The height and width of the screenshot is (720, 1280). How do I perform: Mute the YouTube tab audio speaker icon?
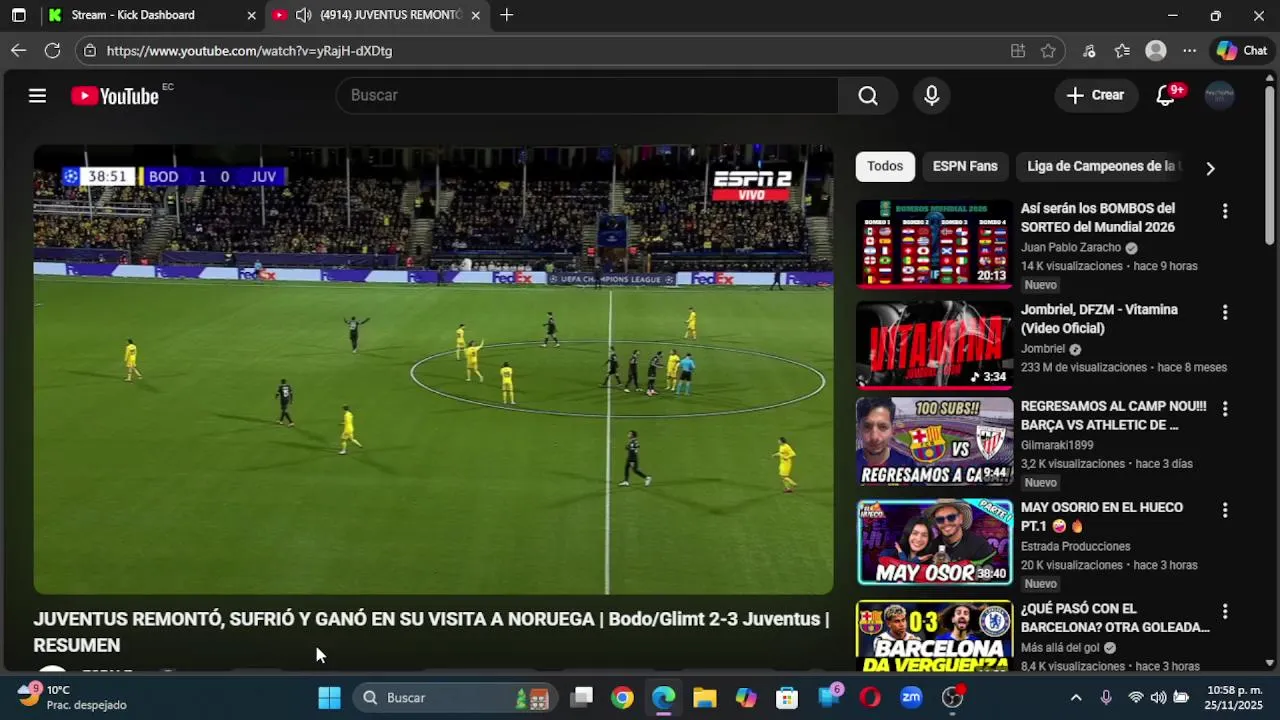coord(303,15)
